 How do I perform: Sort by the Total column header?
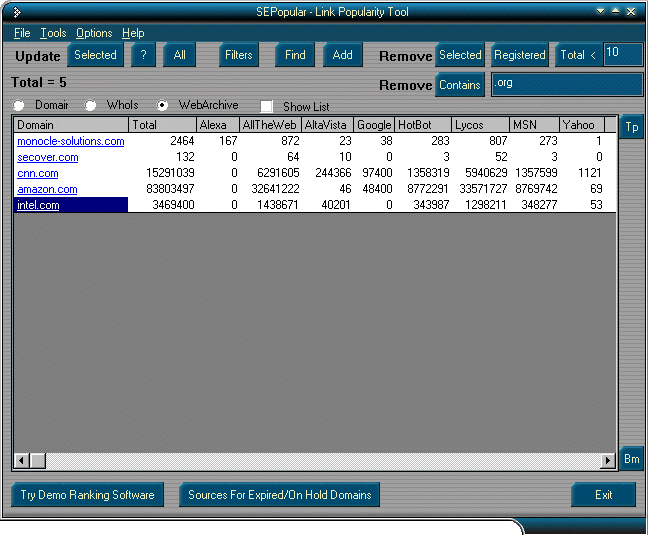(162, 125)
